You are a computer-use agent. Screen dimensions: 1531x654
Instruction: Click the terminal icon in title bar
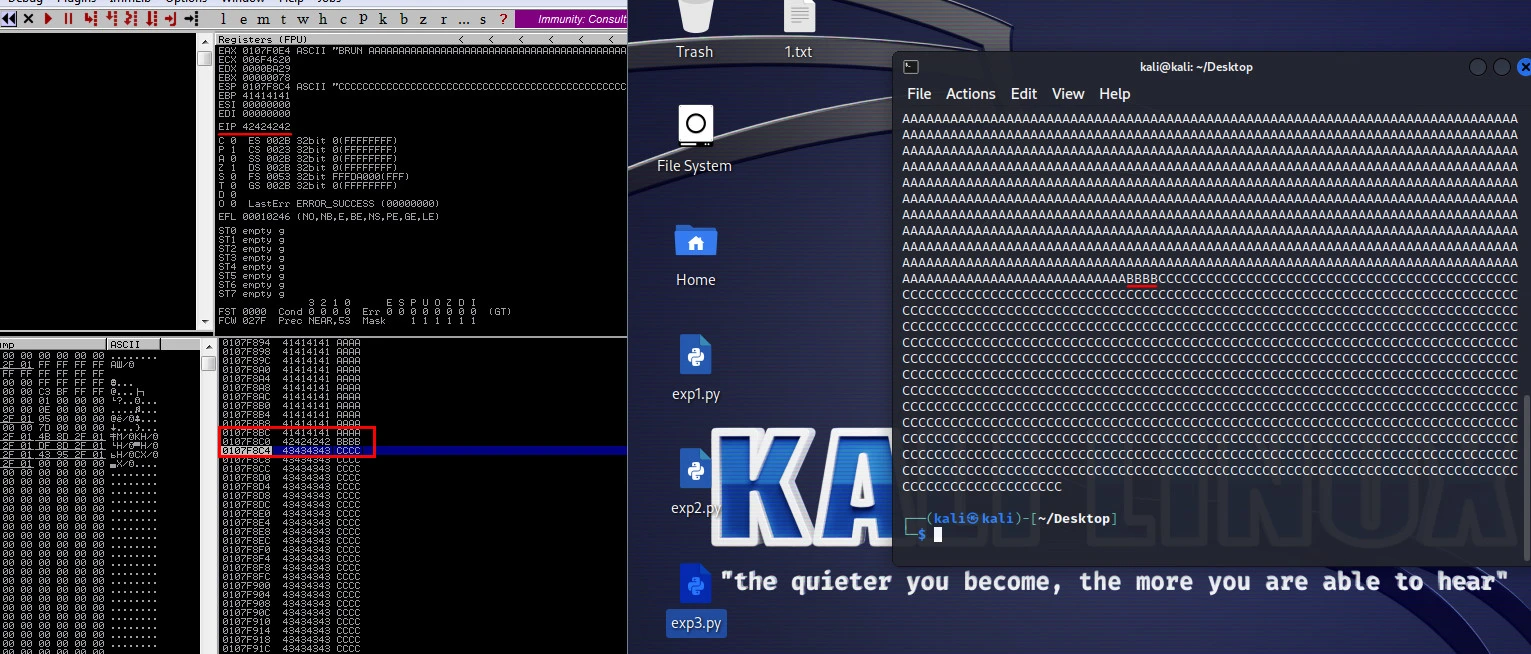pos(910,67)
